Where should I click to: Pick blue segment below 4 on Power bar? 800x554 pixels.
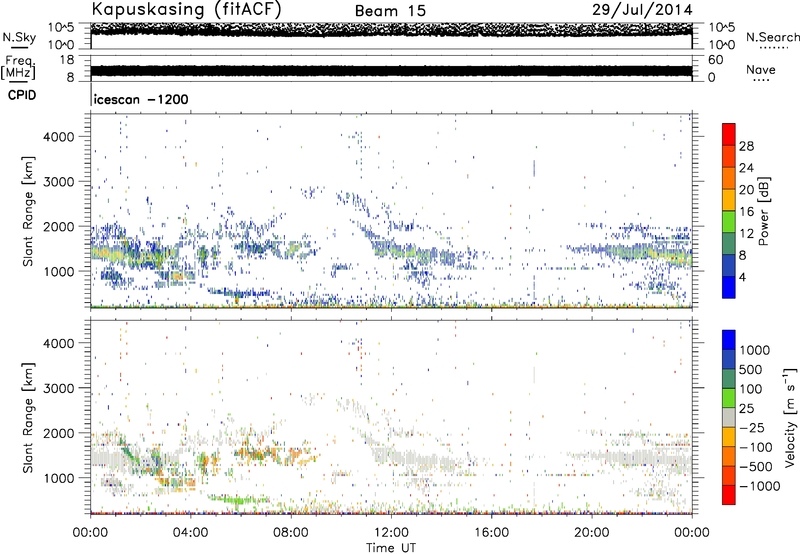pos(729,288)
